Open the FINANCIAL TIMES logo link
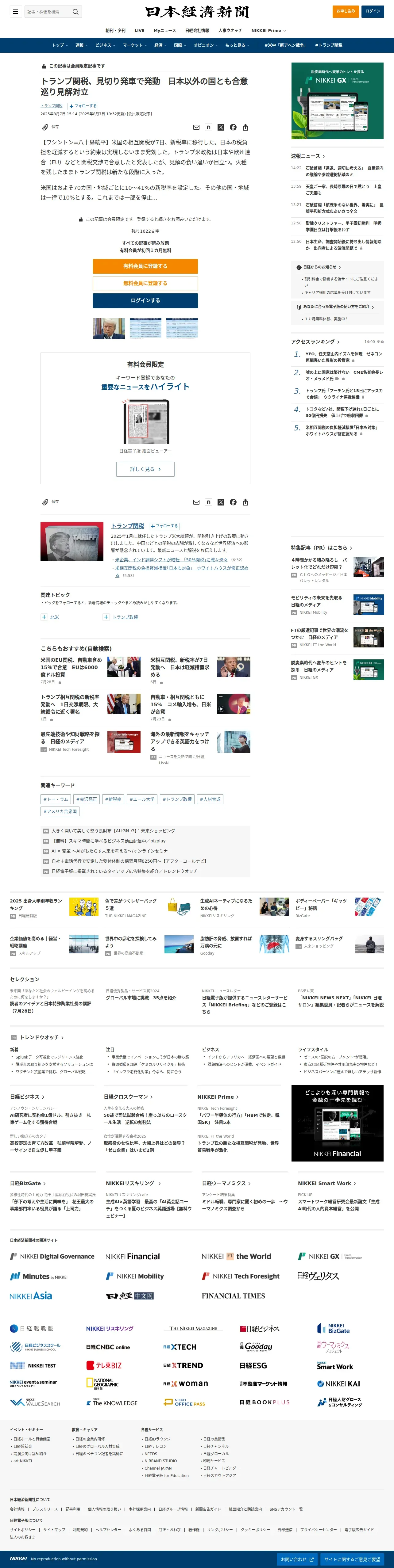The image size is (394, 1568). tap(233, 1296)
